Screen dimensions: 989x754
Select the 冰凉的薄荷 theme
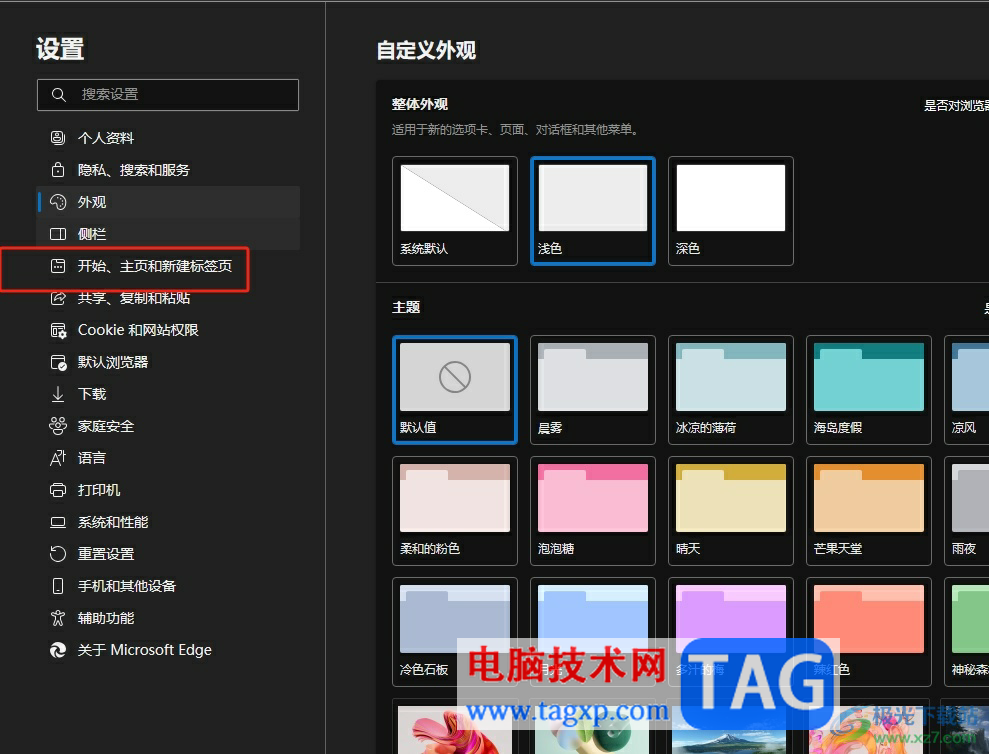coord(730,390)
